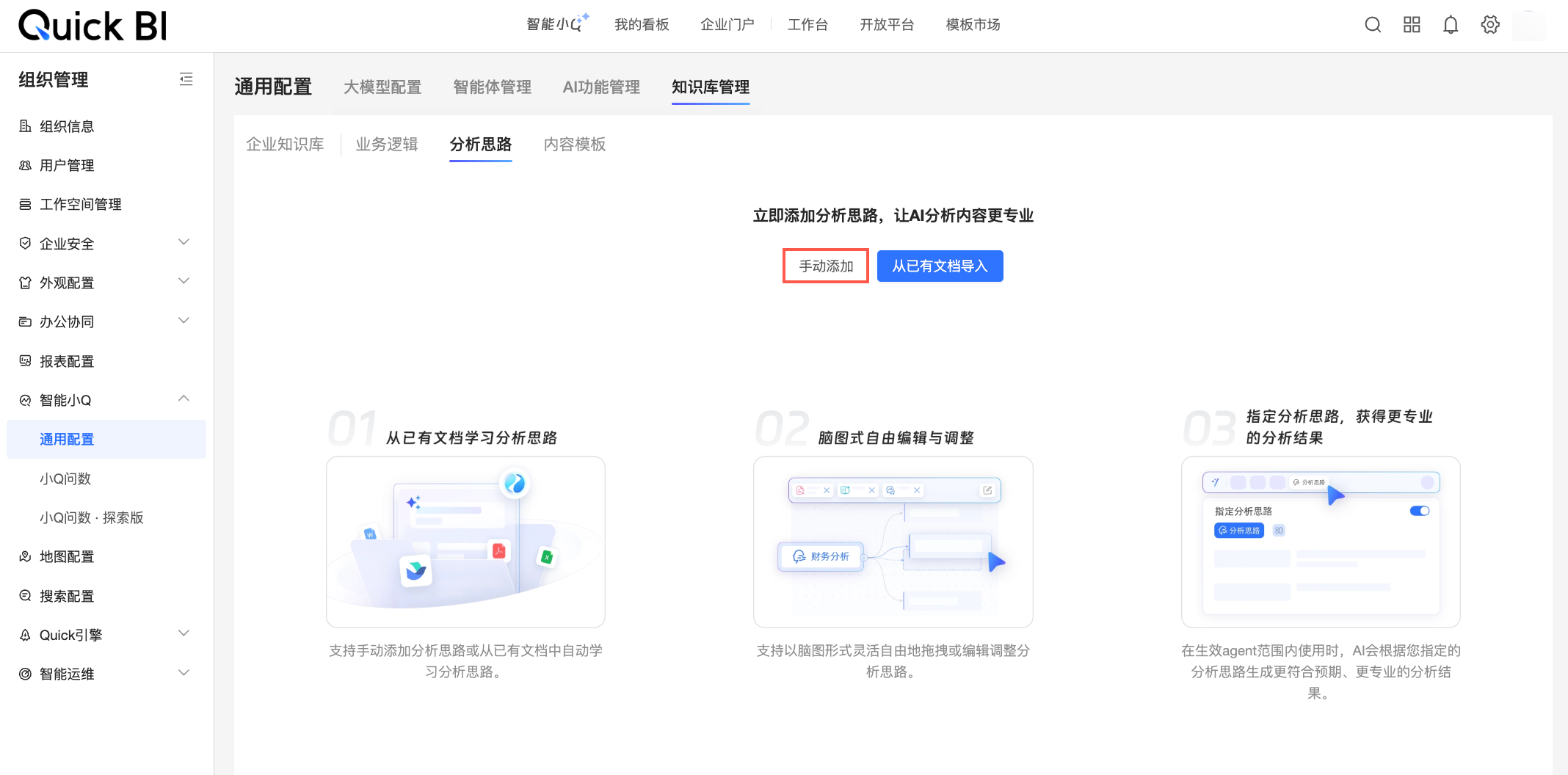This screenshot has height=775, width=1568.
Task: Click the 智能小Q sidebar icon
Action: coord(25,400)
